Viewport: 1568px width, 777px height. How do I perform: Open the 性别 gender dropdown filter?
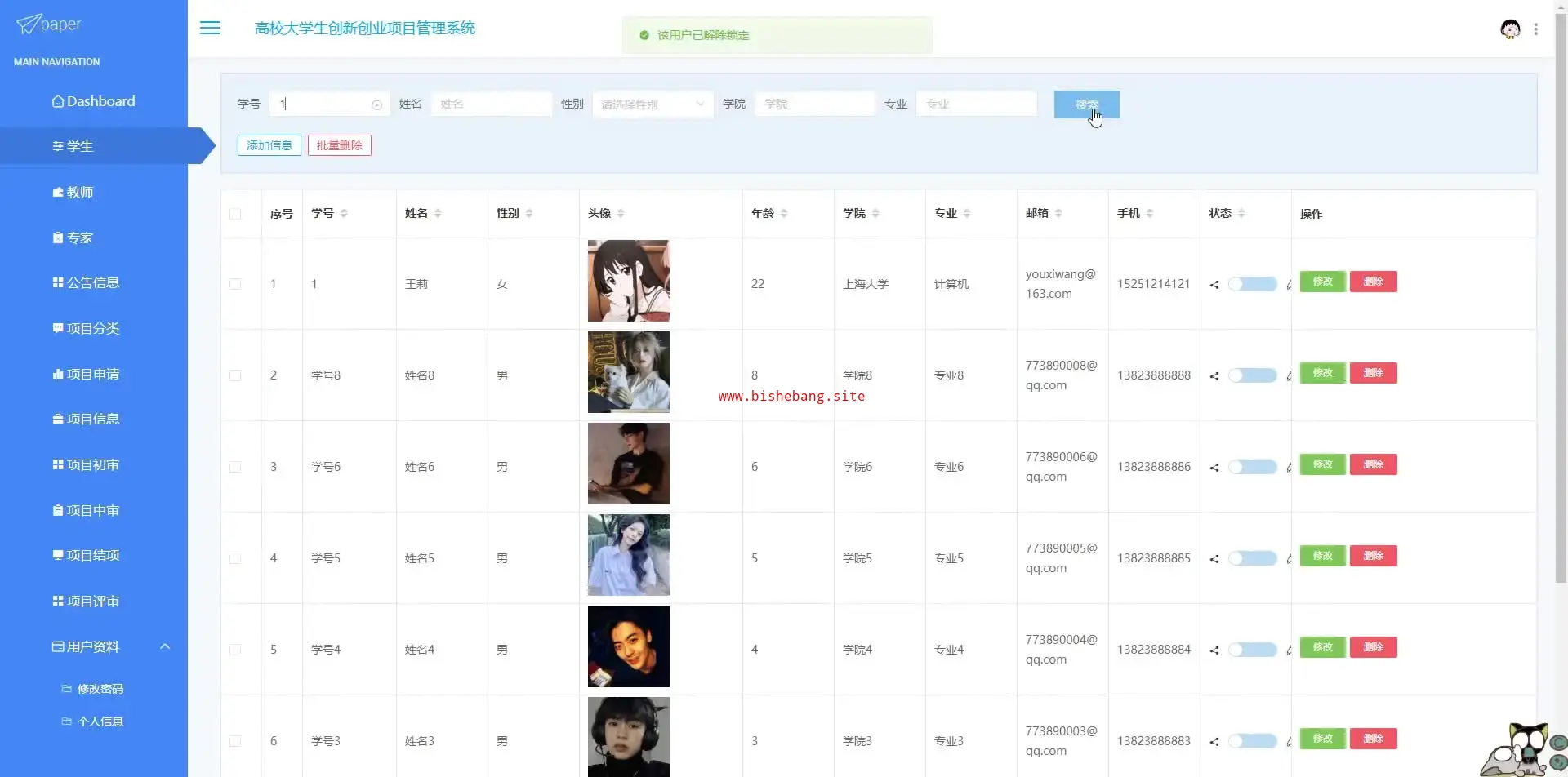653,104
